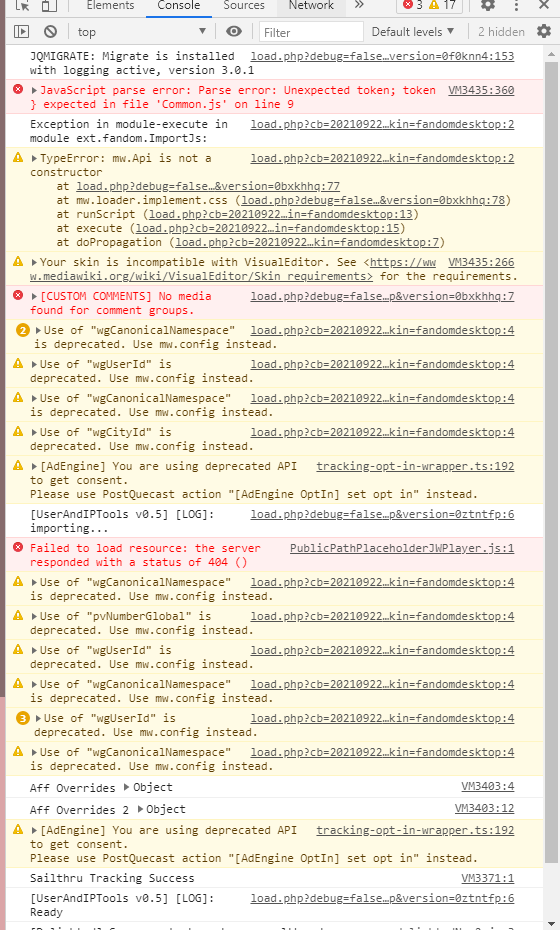Toggle the device toolbar icon

coord(49,5)
